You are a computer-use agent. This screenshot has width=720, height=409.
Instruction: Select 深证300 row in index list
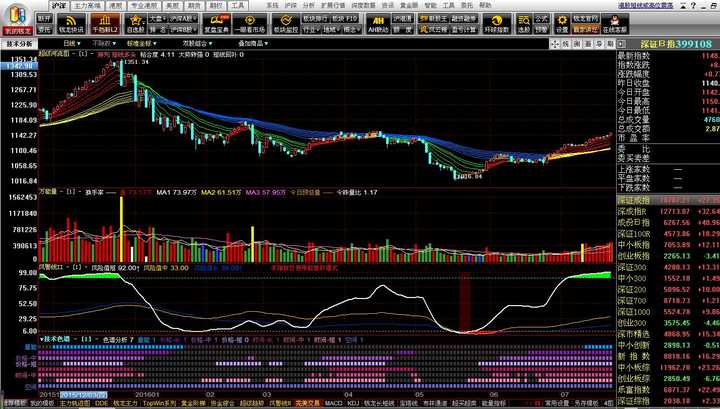(x=668, y=267)
